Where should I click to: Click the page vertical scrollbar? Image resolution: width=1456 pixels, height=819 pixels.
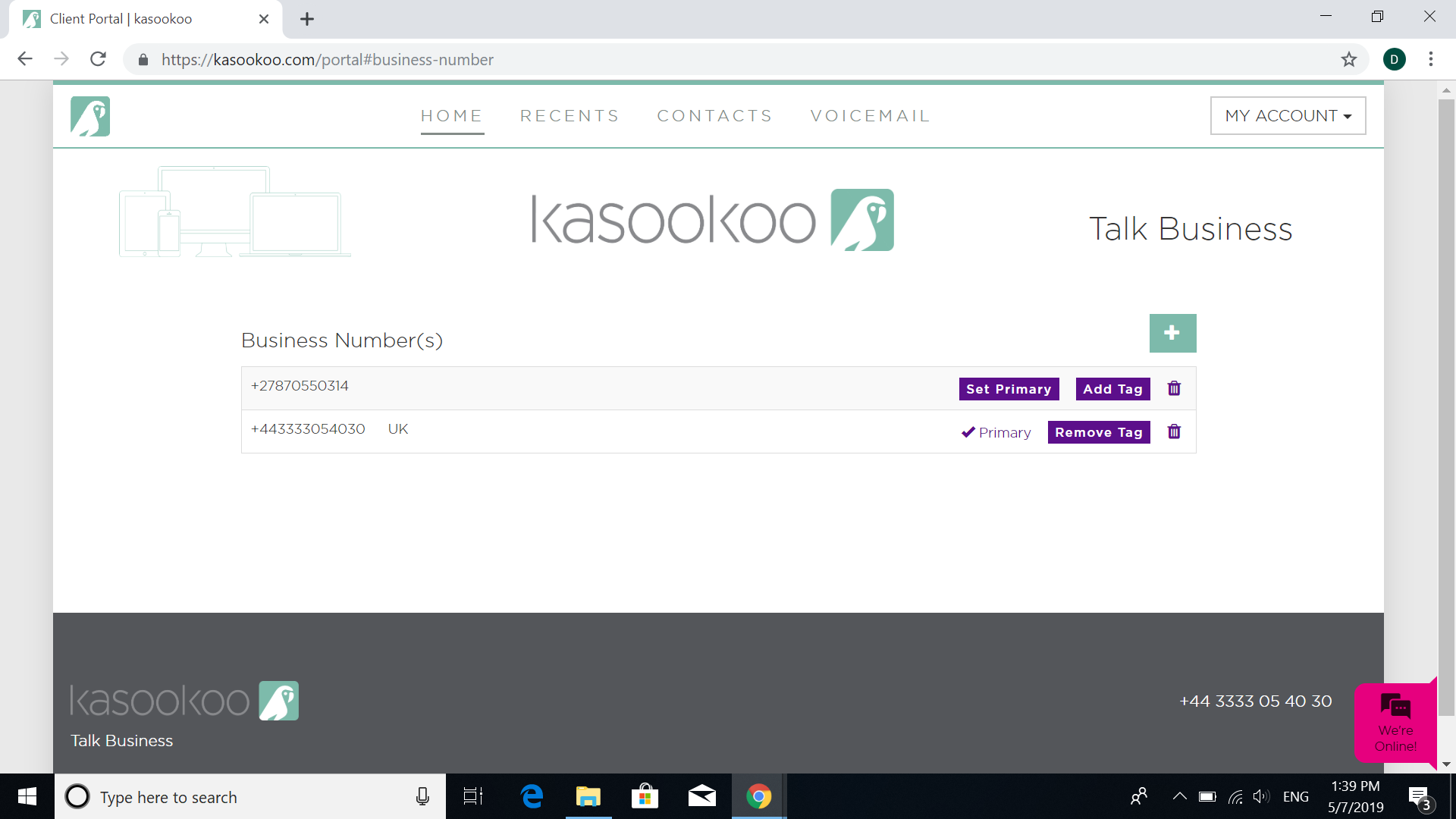coord(1446,409)
